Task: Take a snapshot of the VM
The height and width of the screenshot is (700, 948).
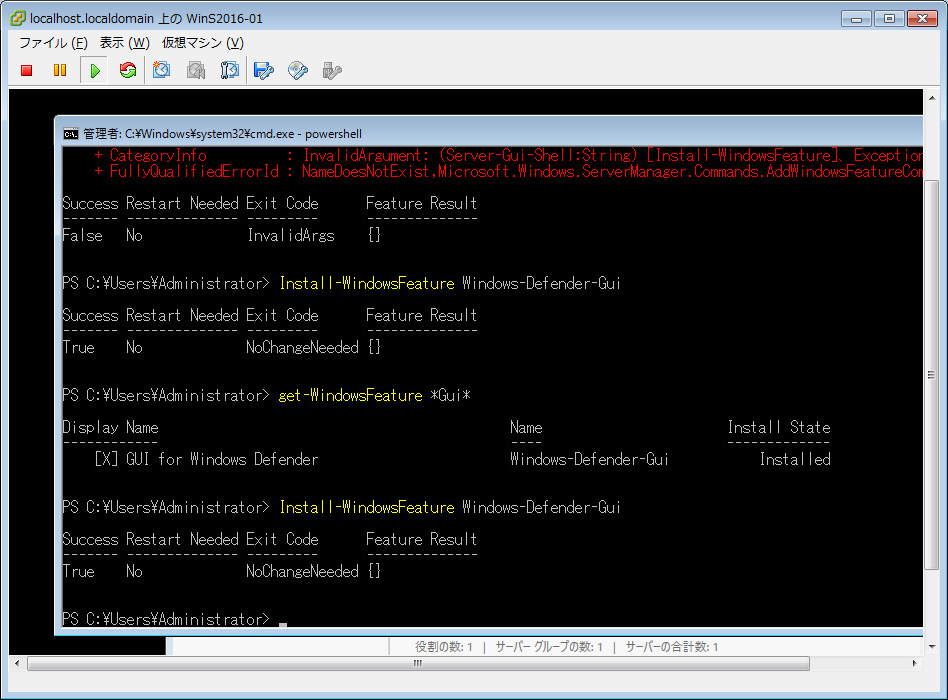Action: point(162,70)
